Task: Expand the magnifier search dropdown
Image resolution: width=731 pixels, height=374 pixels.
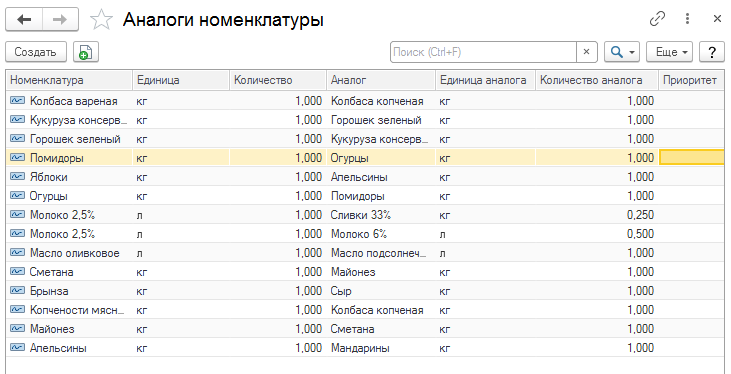Action: pos(622,52)
